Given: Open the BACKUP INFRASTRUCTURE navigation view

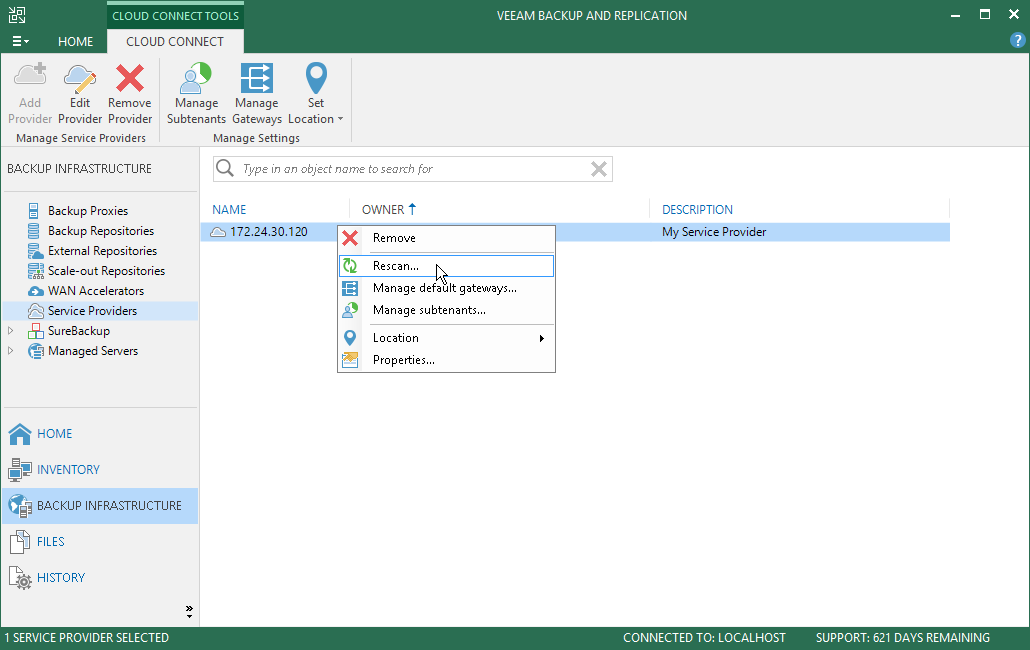Looking at the screenshot, I should coord(100,506).
